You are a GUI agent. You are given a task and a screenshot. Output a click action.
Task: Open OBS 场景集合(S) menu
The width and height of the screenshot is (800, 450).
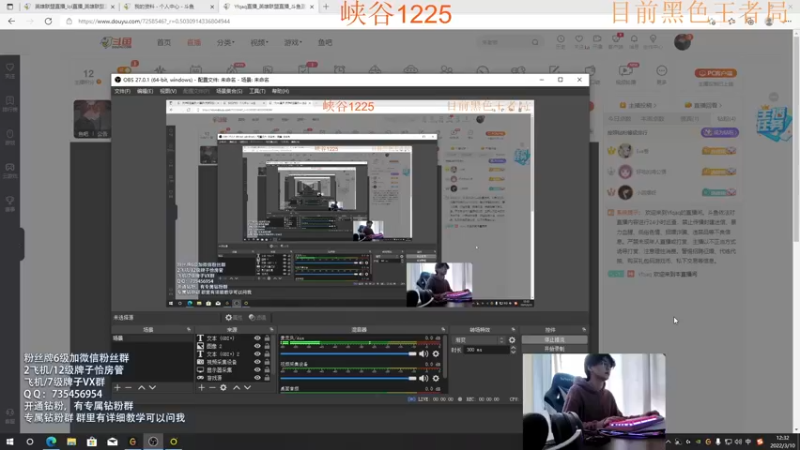click(229, 91)
